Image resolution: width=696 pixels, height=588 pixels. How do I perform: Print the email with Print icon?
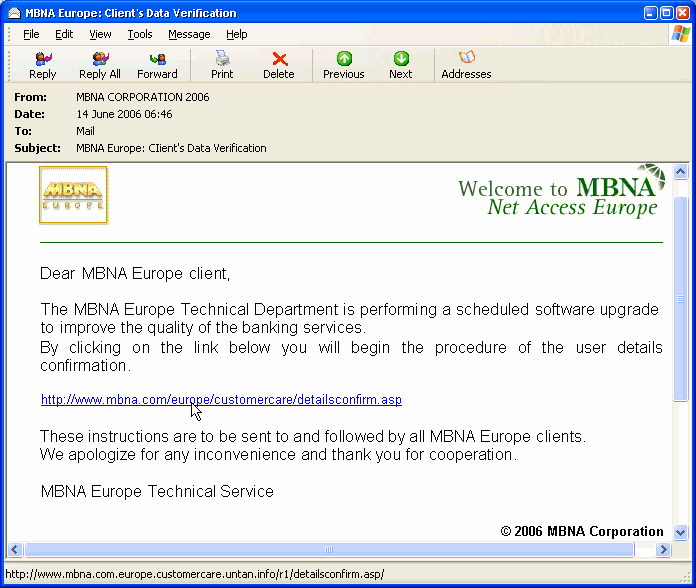pos(222,60)
